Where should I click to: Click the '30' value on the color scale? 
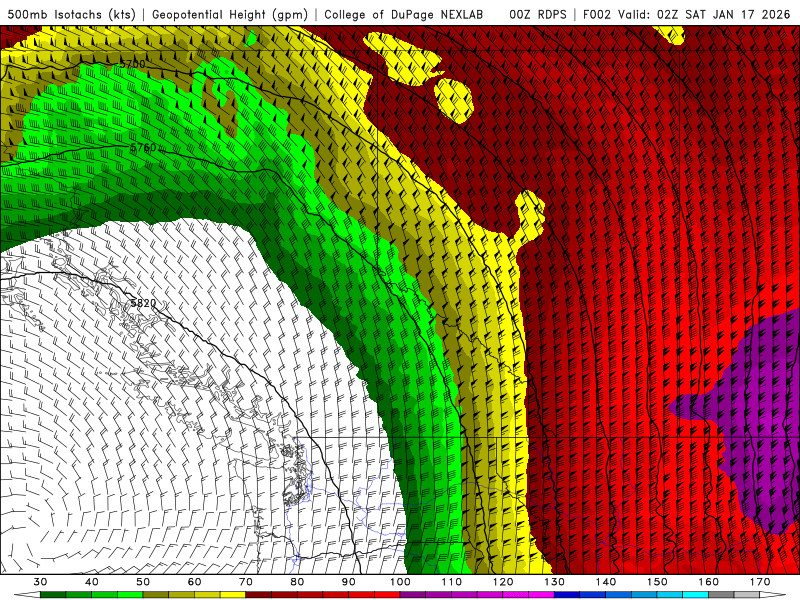pos(40,582)
